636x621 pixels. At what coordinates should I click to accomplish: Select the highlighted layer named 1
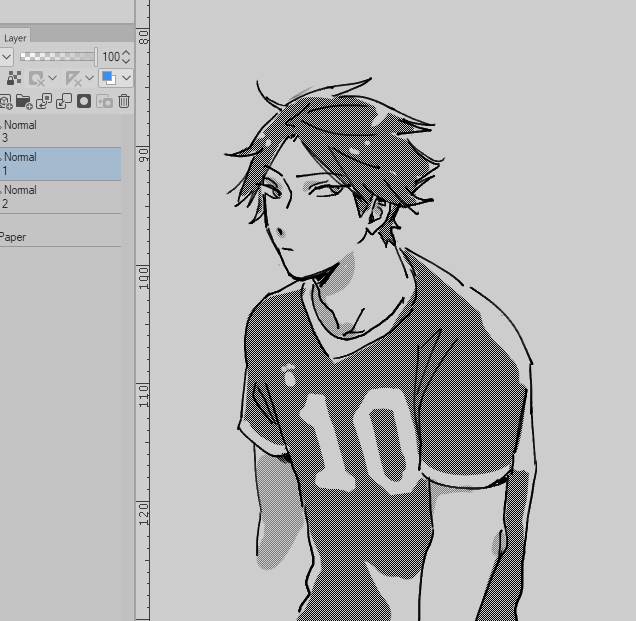(60, 164)
